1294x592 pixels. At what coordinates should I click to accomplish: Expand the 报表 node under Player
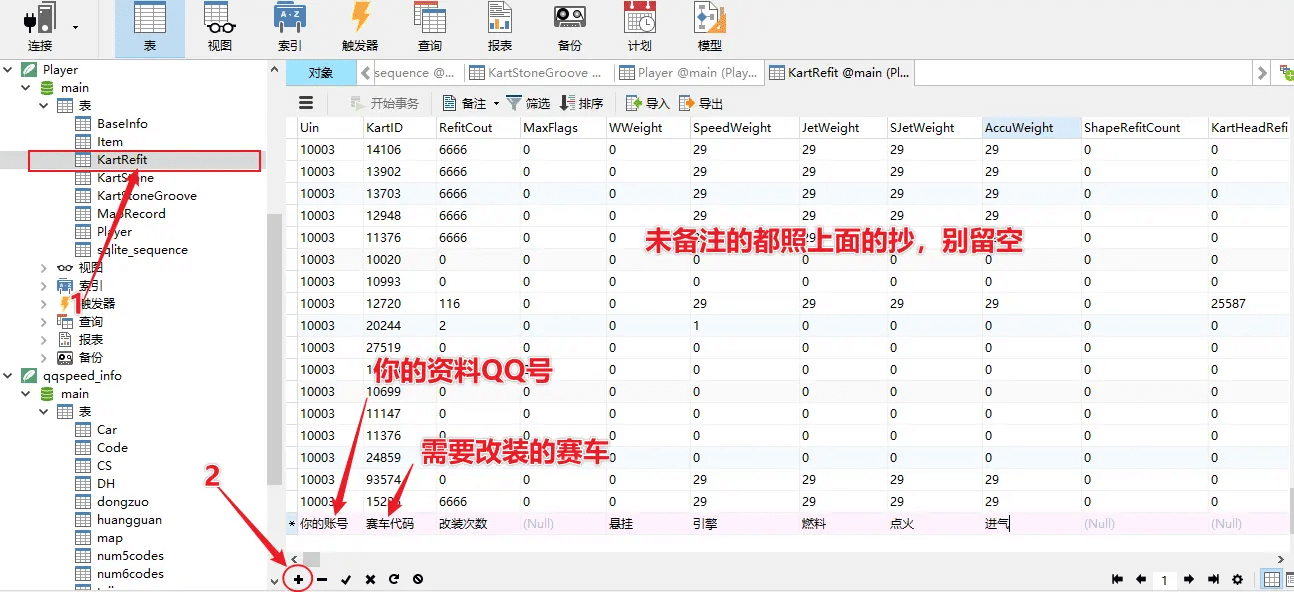tap(44, 340)
